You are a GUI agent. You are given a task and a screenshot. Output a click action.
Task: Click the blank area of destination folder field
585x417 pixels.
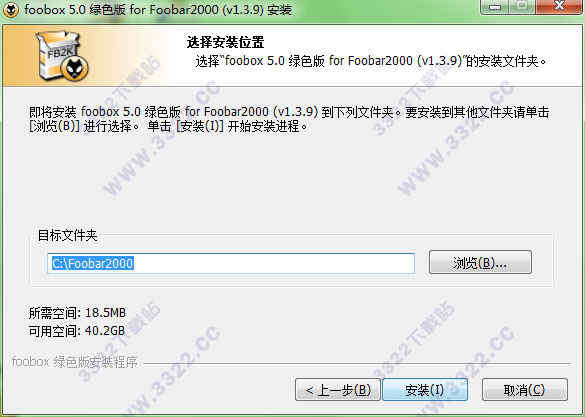pyautogui.click(x=274, y=263)
